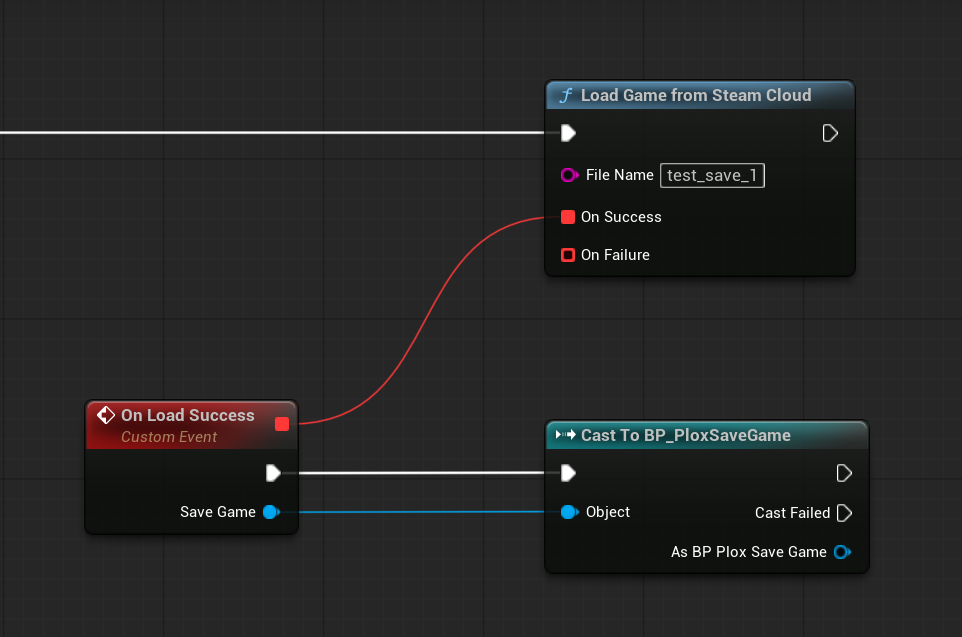
Task: Click the Object input pin on cast node
Action: pyautogui.click(x=569, y=512)
